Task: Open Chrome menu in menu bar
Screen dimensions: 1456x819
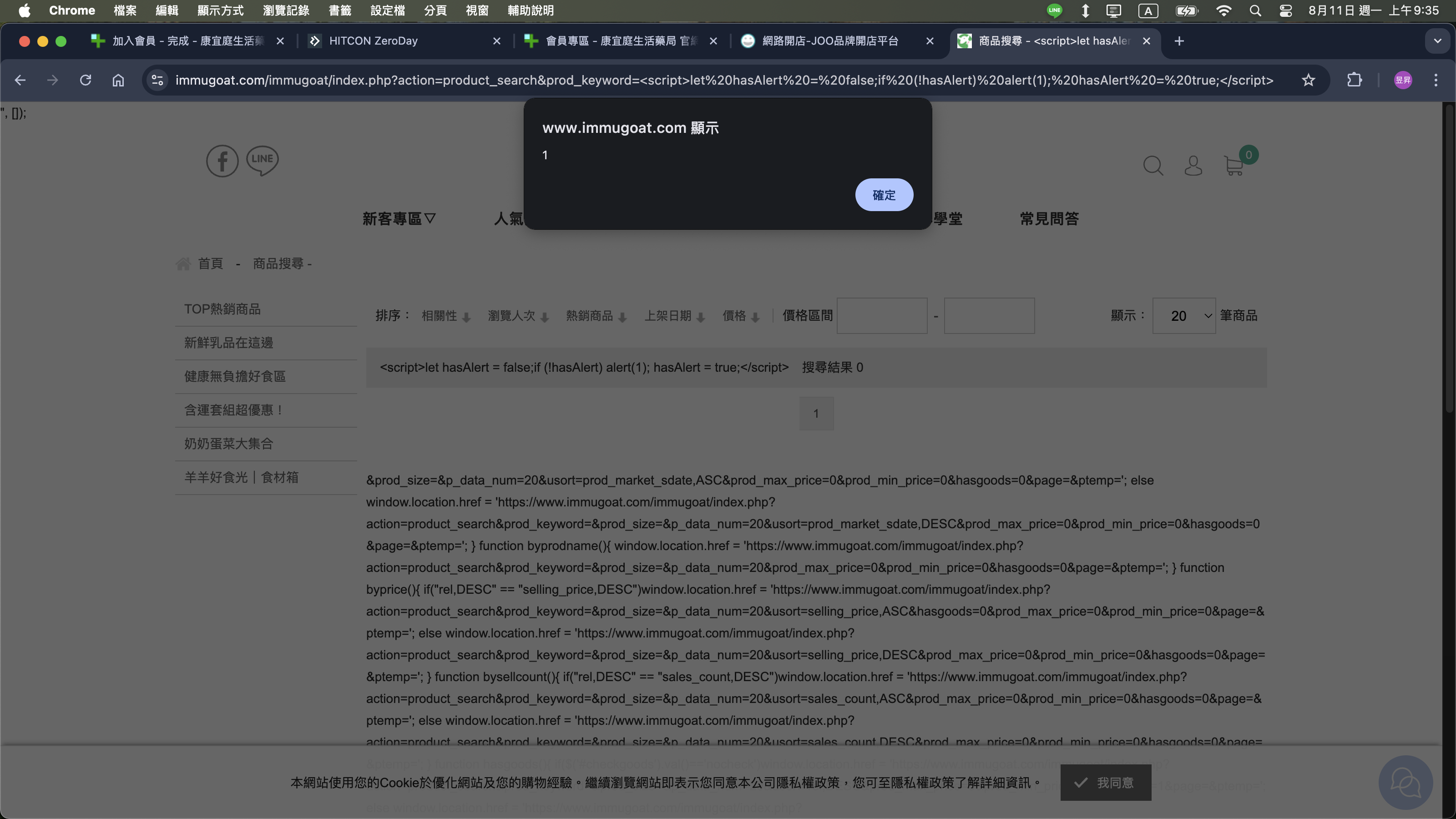Action: [x=72, y=10]
